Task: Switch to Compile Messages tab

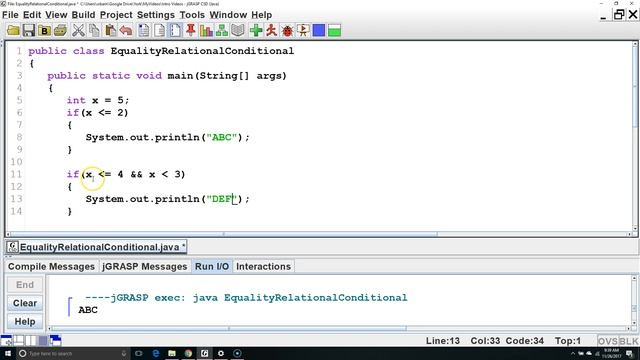Action: (x=51, y=267)
